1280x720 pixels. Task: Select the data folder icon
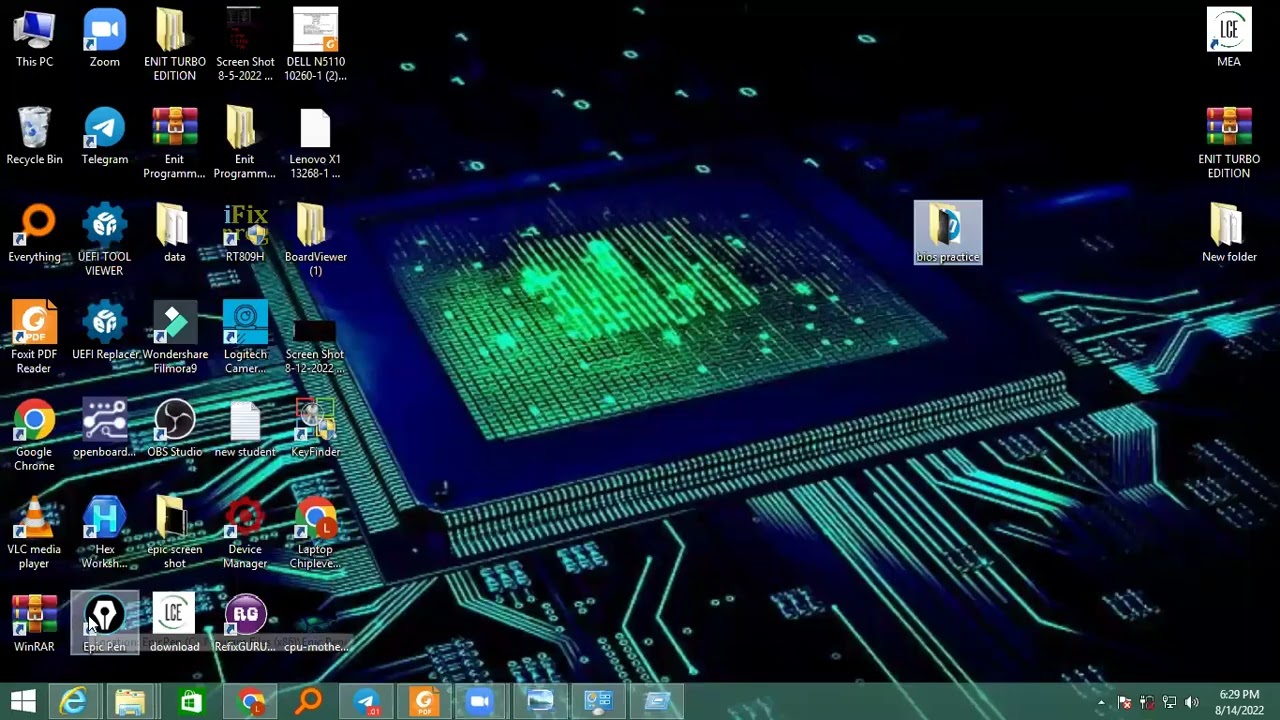tap(175, 234)
